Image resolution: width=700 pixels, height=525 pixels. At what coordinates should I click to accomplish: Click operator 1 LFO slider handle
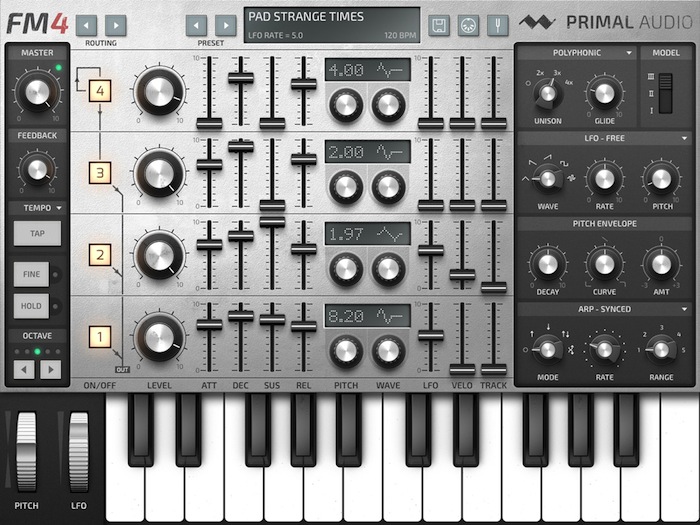click(x=431, y=336)
